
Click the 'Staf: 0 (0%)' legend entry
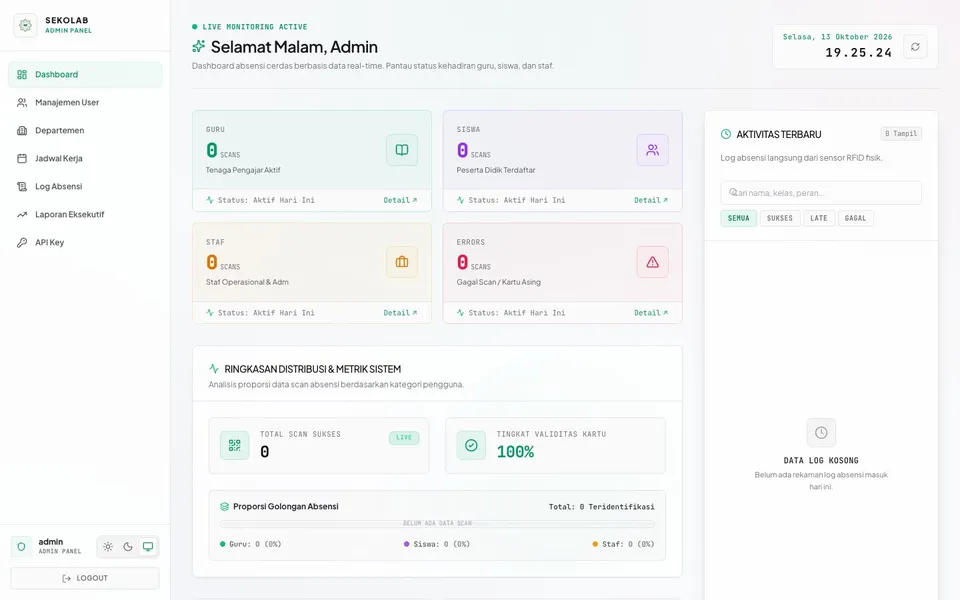(623, 544)
